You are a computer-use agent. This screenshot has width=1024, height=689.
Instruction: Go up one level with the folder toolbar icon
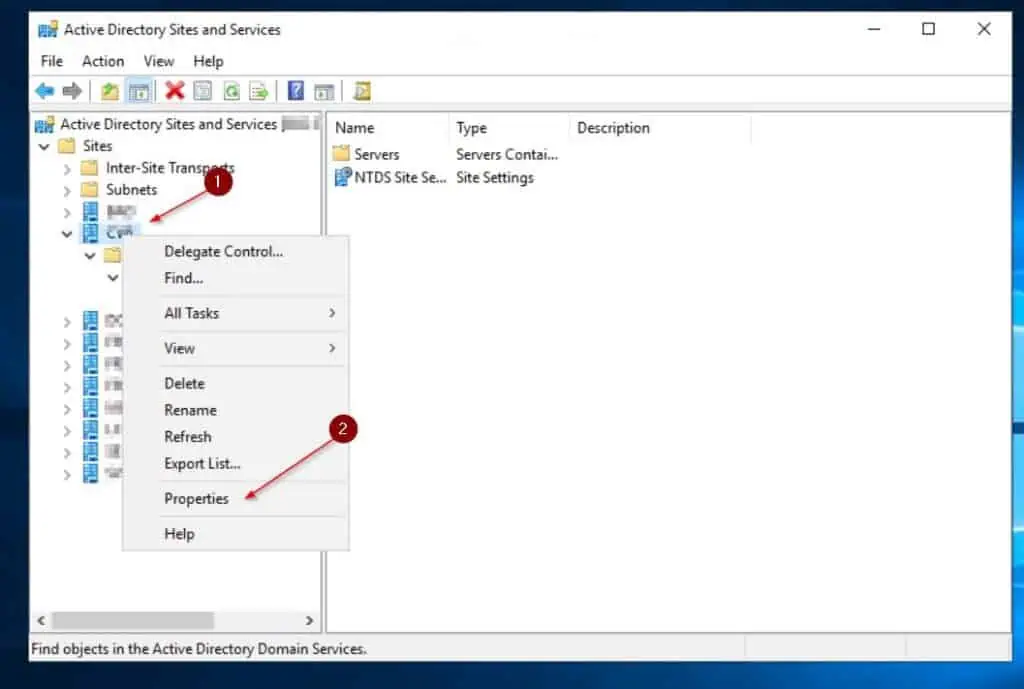(110, 91)
